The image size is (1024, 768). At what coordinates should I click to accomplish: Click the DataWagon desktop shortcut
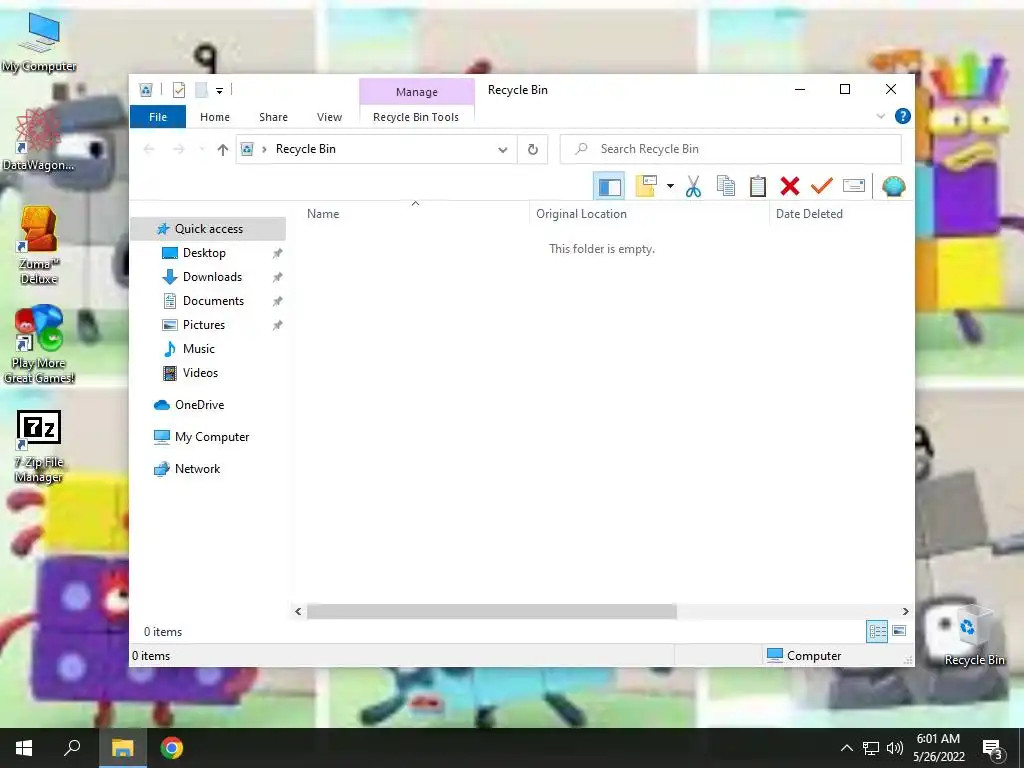point(38,140)
